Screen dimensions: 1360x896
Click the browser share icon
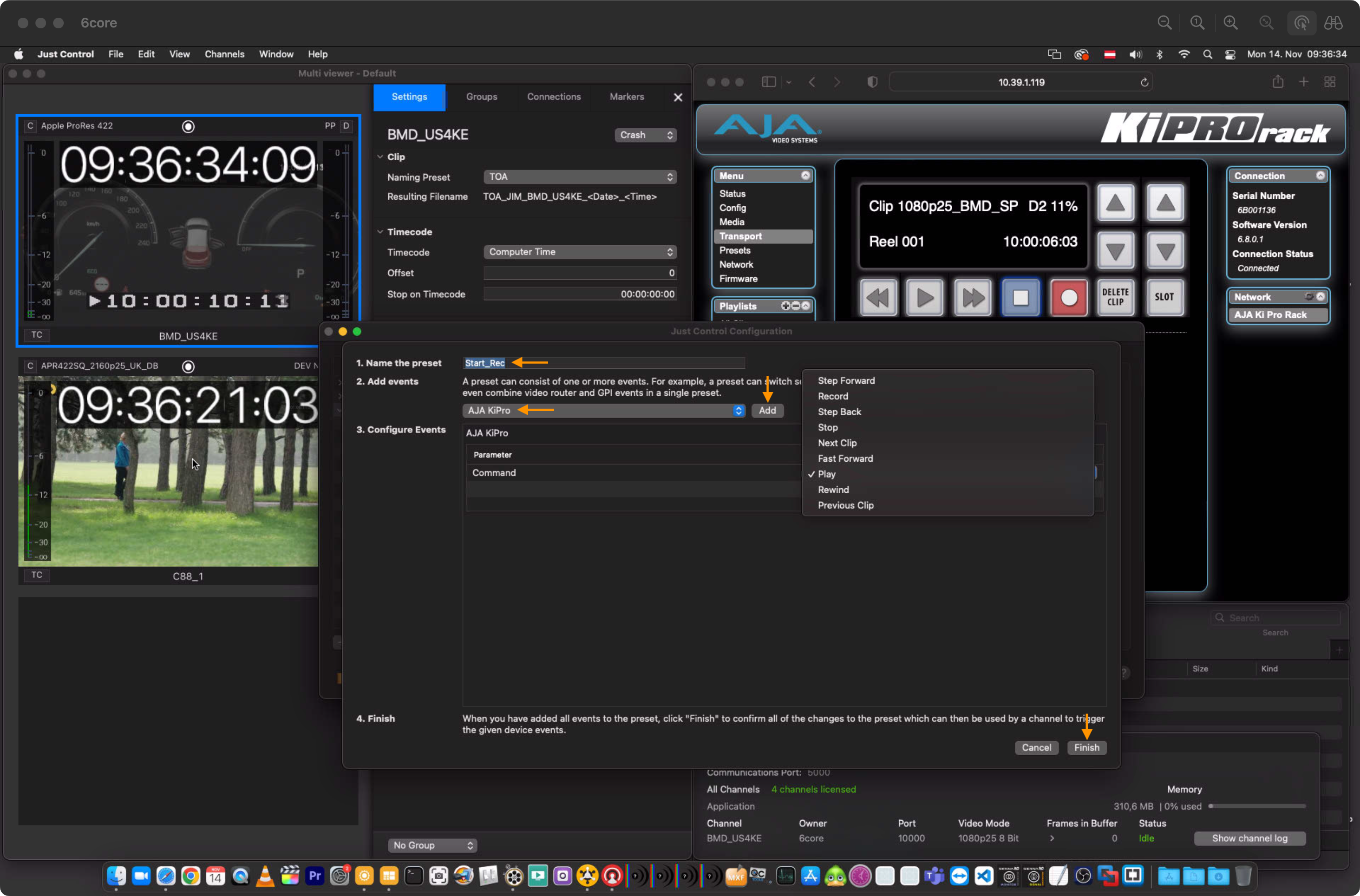1278,82
